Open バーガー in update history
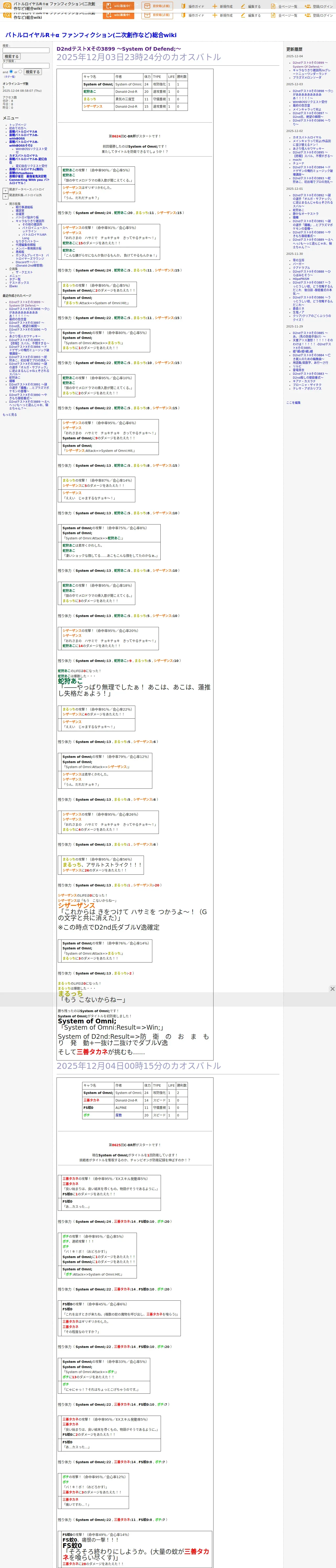 point(298,264)
